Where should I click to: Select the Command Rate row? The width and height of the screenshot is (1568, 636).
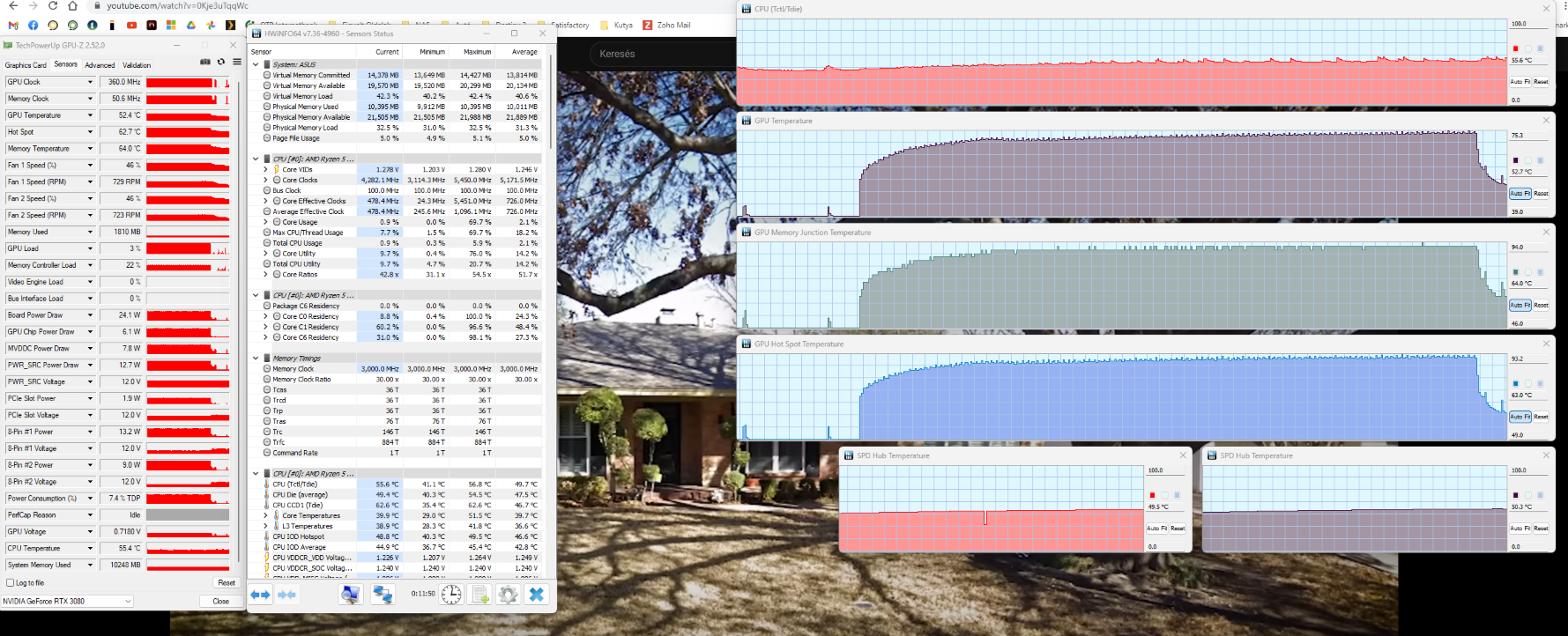(x=397, y=453)
